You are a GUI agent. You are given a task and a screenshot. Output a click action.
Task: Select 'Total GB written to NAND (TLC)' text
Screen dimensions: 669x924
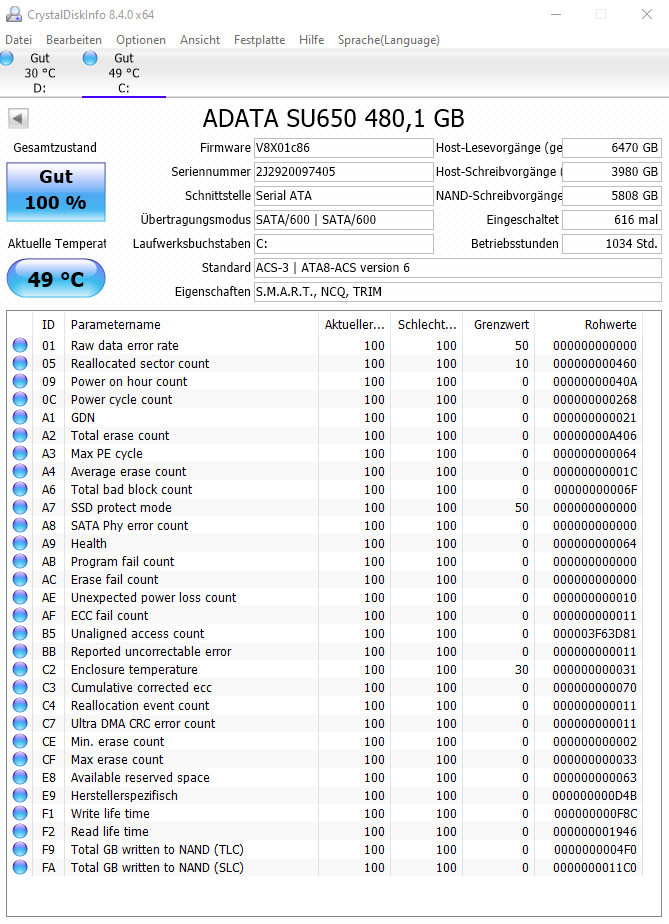coord(157,850)
